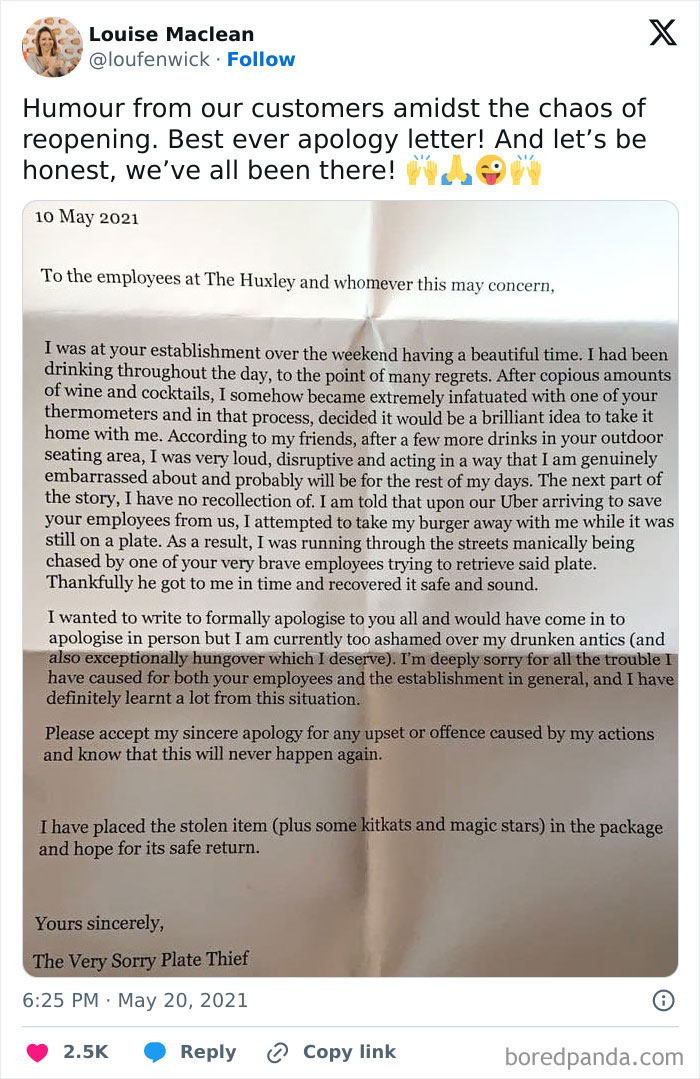Viewport: 700px width, 1079px height.
Task: Click the 2.5K likes count
Action: 85,1052
